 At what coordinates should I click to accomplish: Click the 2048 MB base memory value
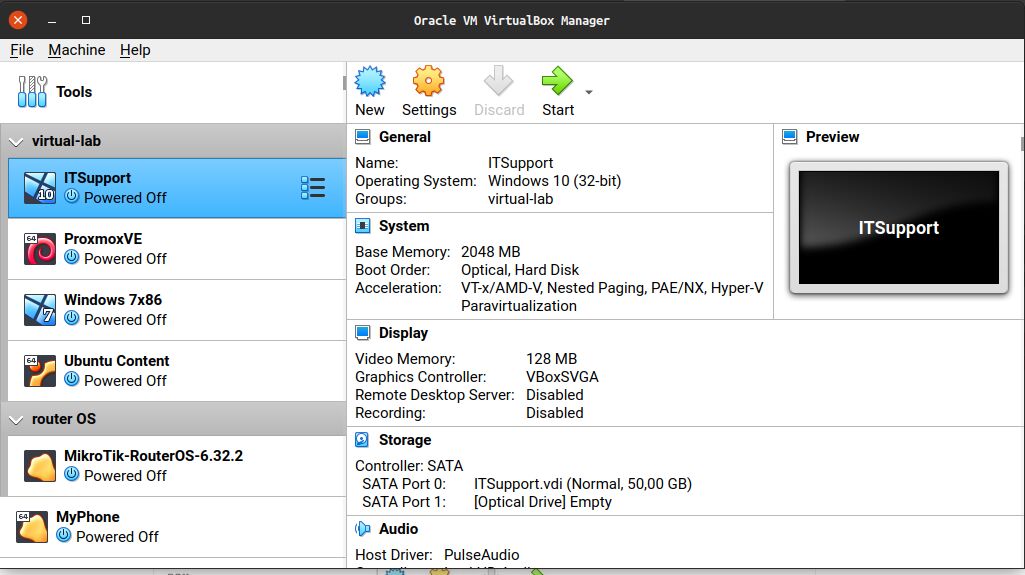[x=490, y=252]
